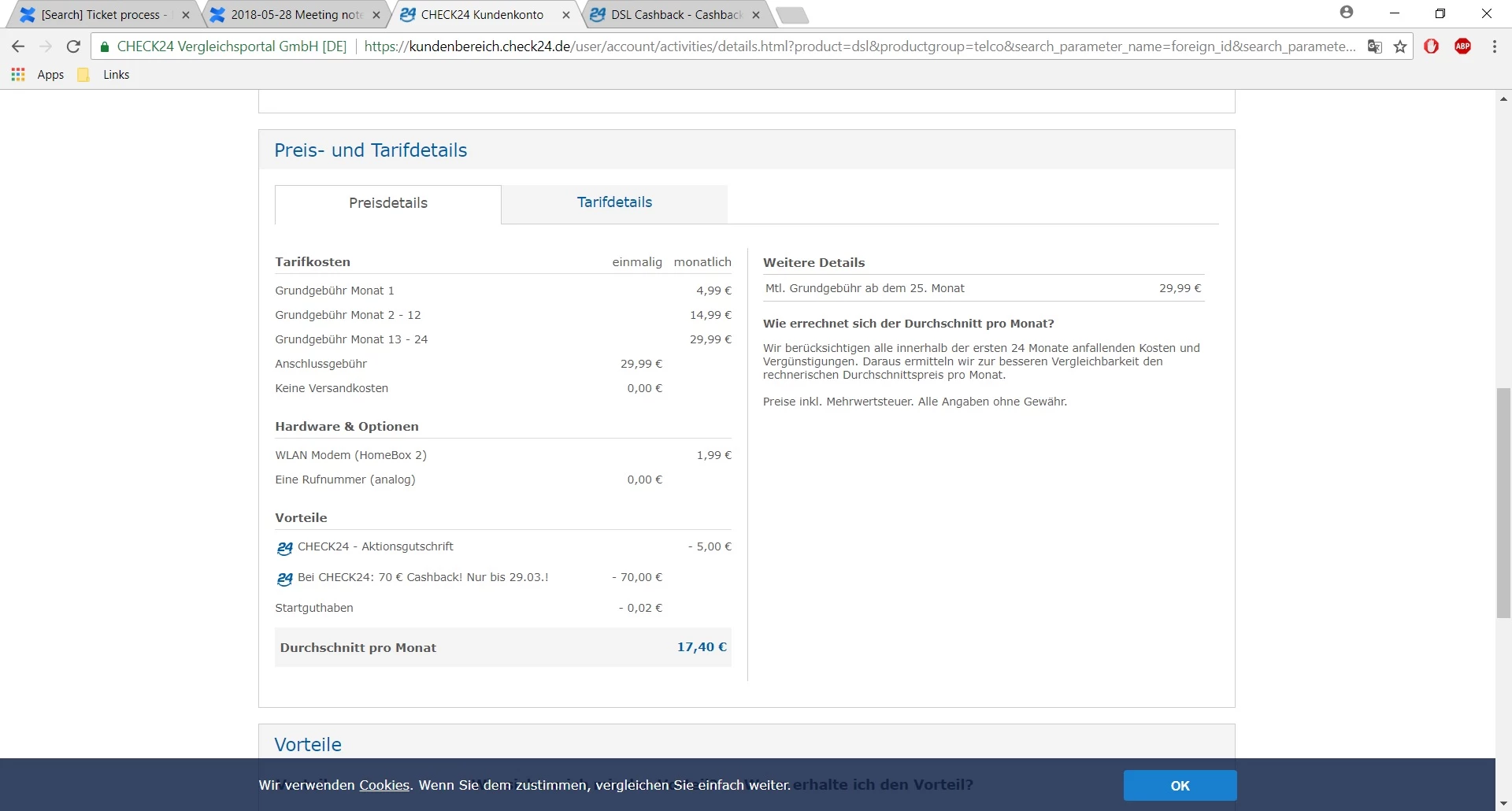
Task: Click the 17,40 € average price
Action: click(x=702, y=647)
